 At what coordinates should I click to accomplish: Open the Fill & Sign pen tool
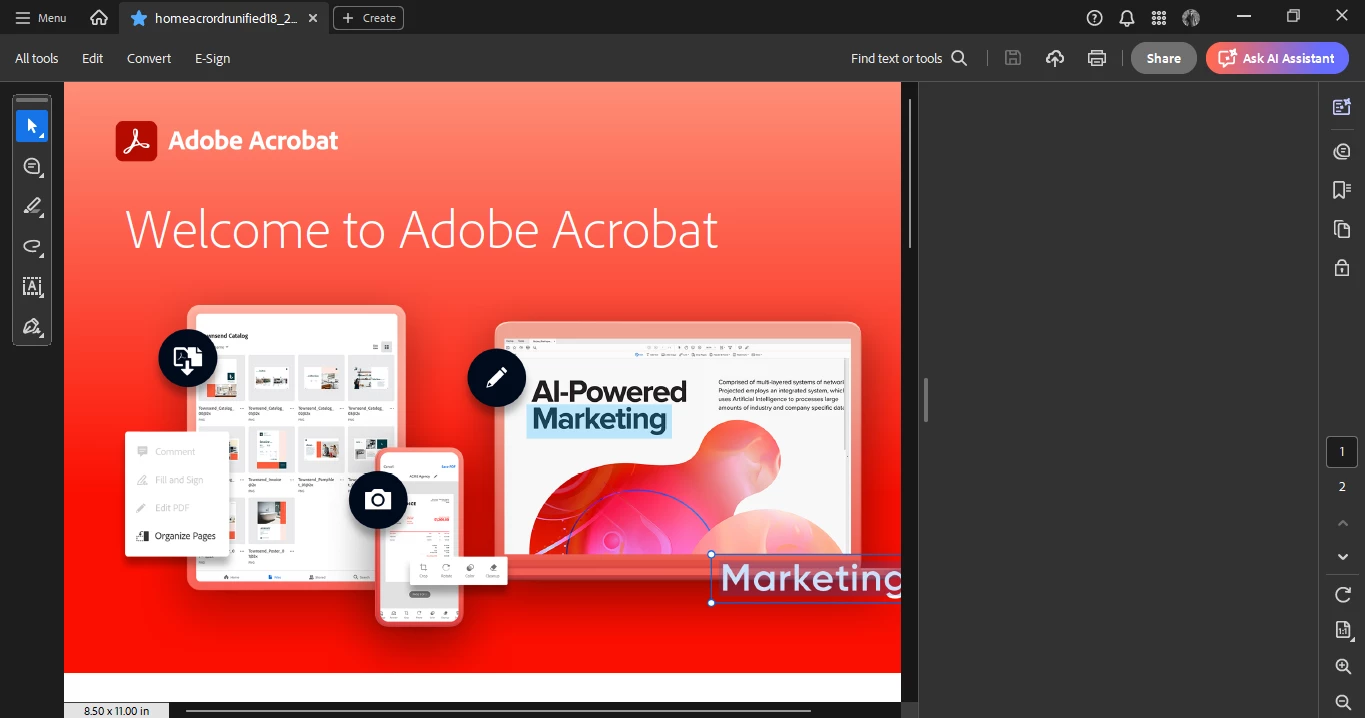[32, 326]
